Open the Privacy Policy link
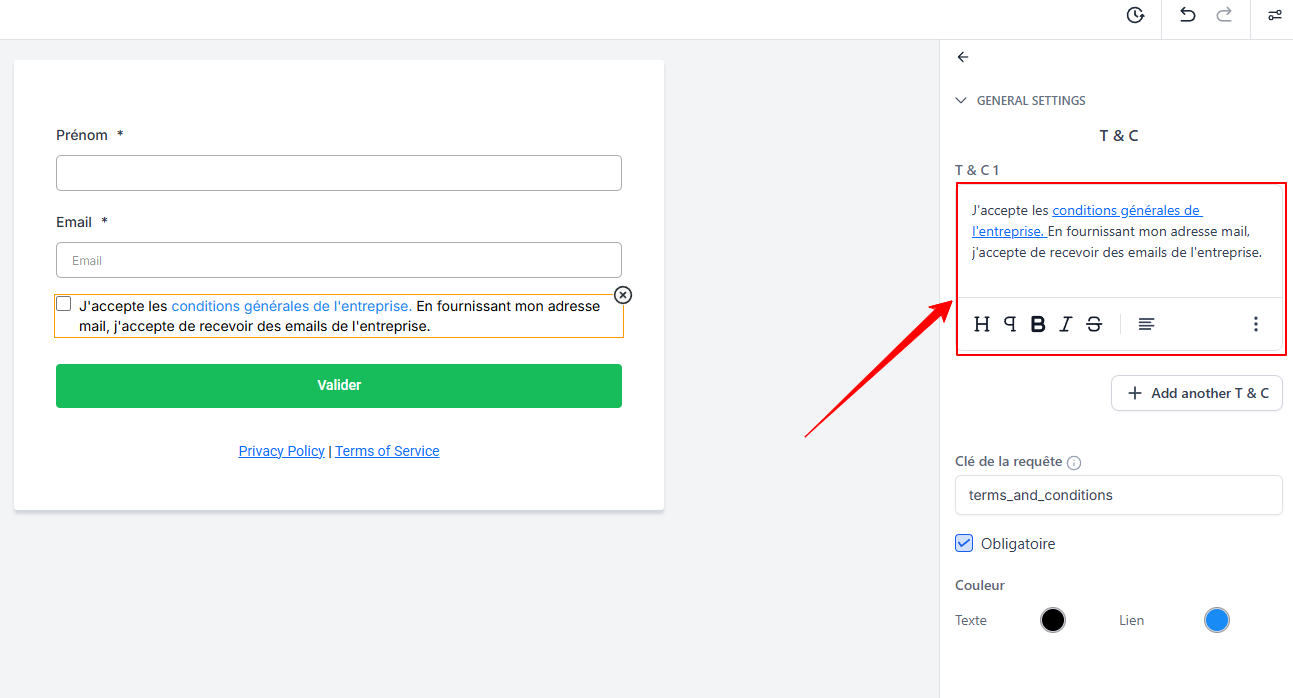 pos(281,451)
